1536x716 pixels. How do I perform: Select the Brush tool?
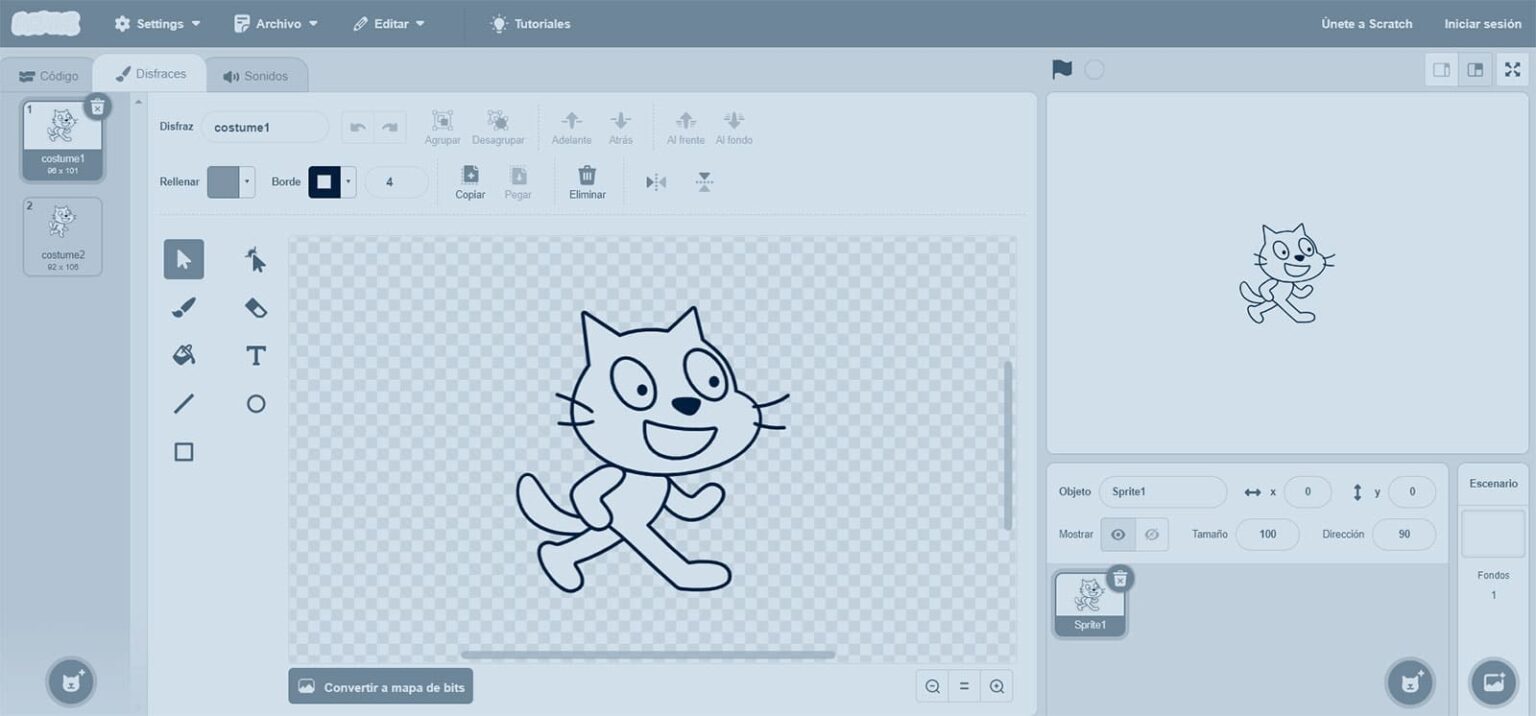point(184,308)
